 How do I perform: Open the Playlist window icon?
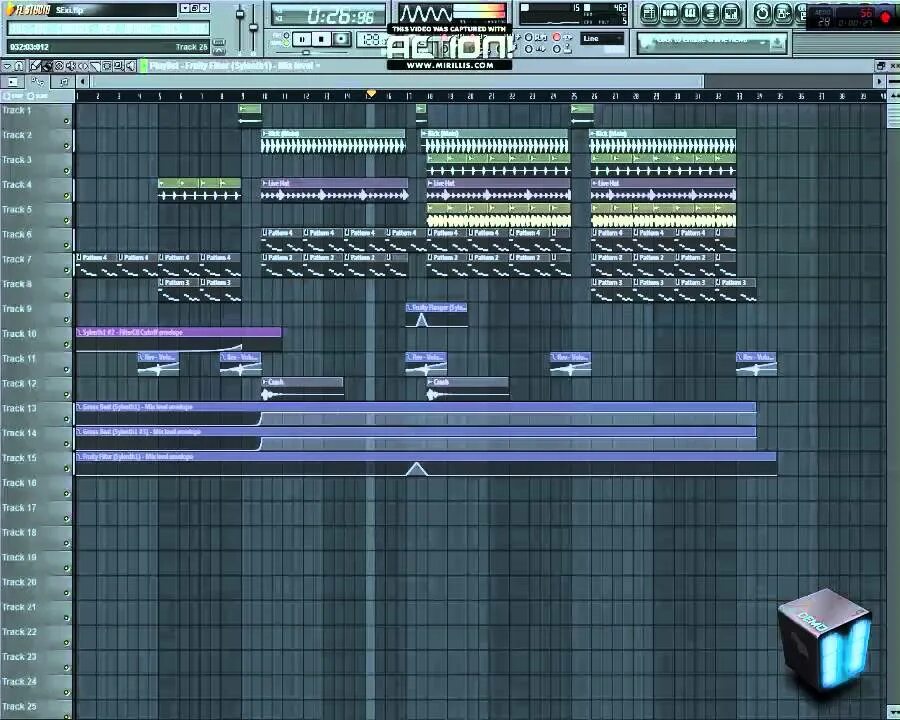click(647, 11)
